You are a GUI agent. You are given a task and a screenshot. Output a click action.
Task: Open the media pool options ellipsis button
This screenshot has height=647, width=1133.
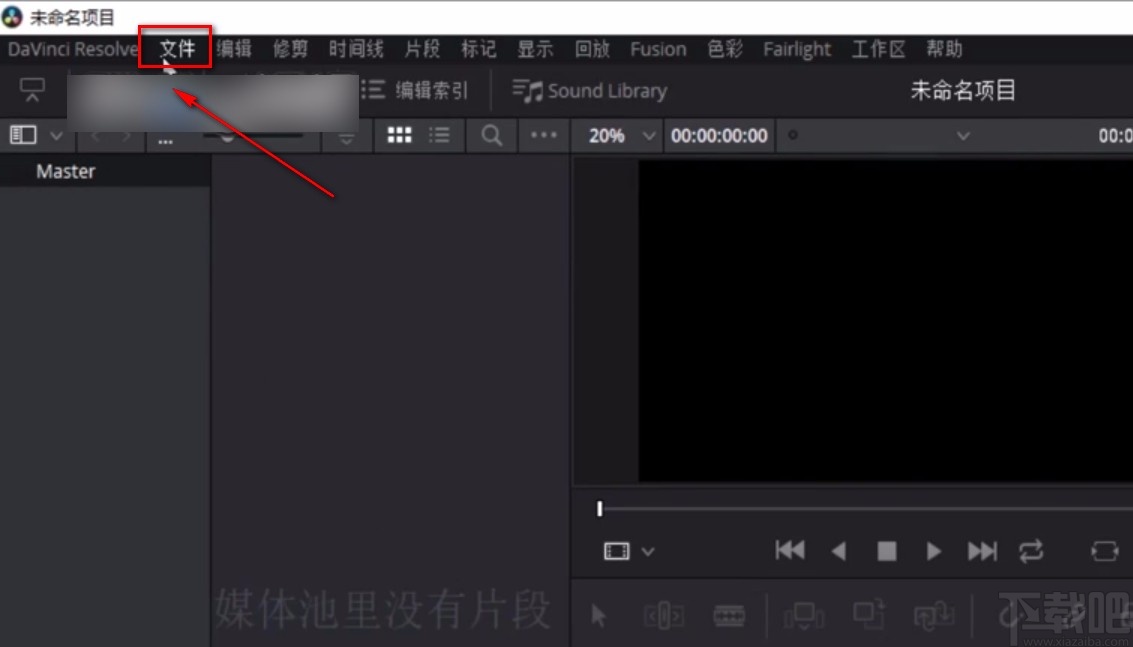[542, 135]
